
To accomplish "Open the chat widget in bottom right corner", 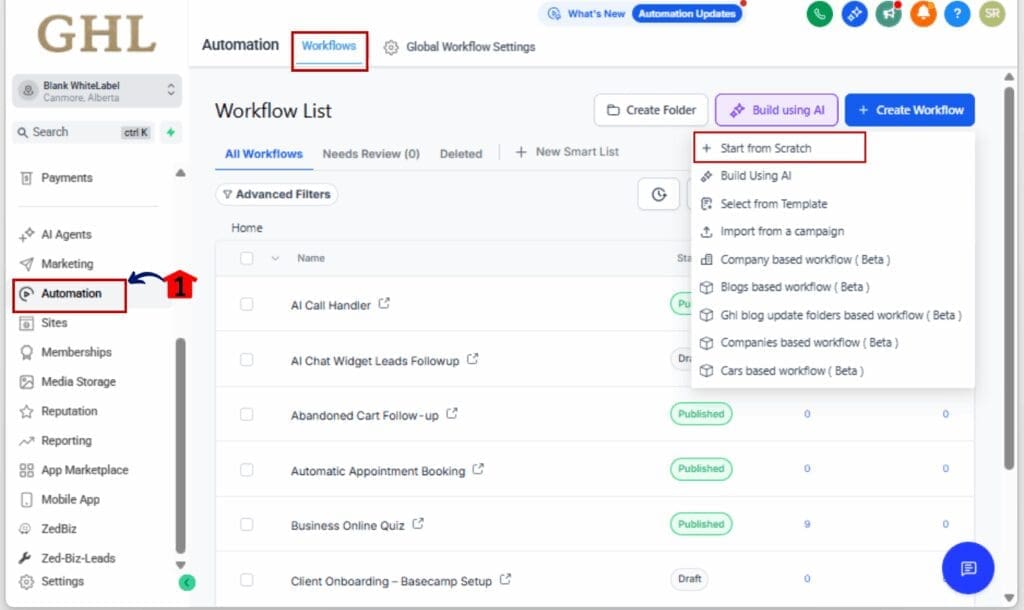I will (x=967, y=568).
